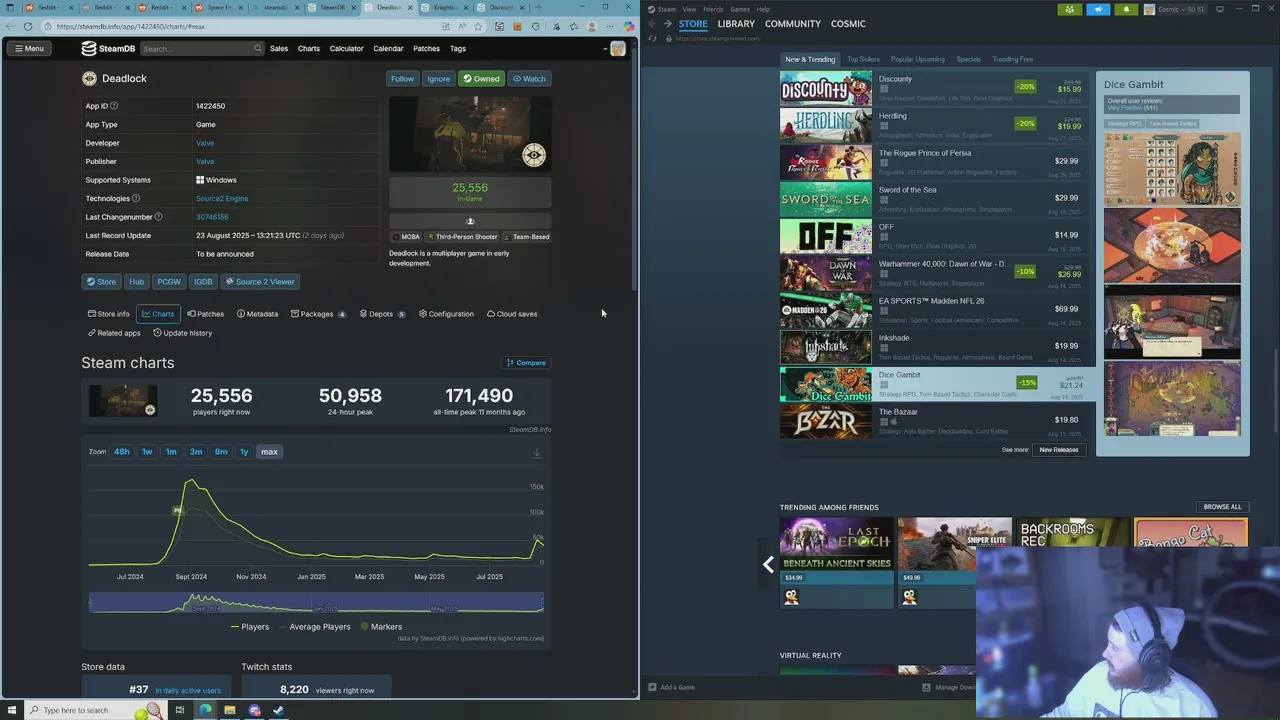Open File Explorer from taskbar
This screenshot has height=720, width=1280.
[229, 710]
